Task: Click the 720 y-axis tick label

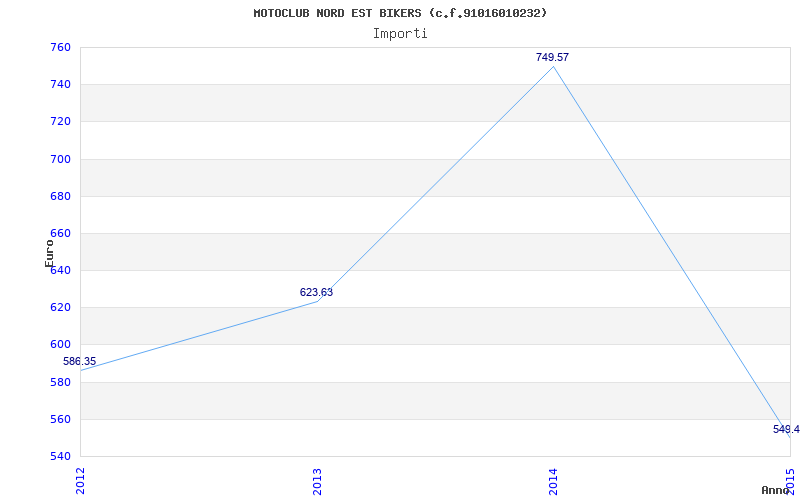Action: (60, 122)
